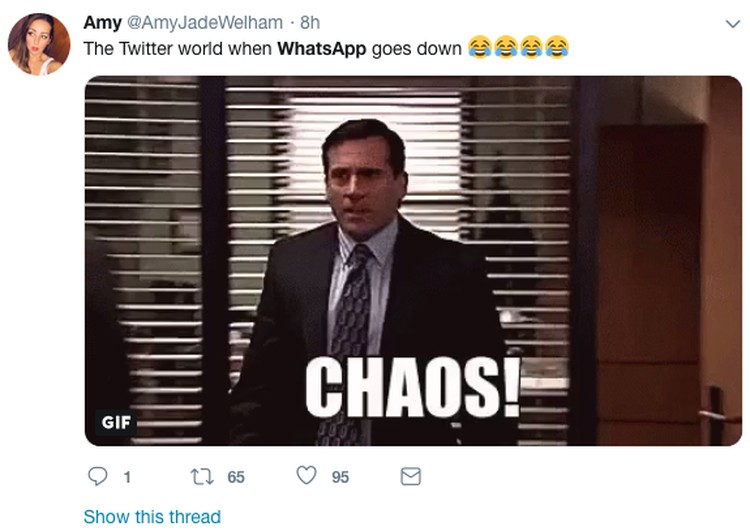Image resolution: width=750 pixels, height=531 pixels.
Task: Show this thread
Action: pos(152,517)
